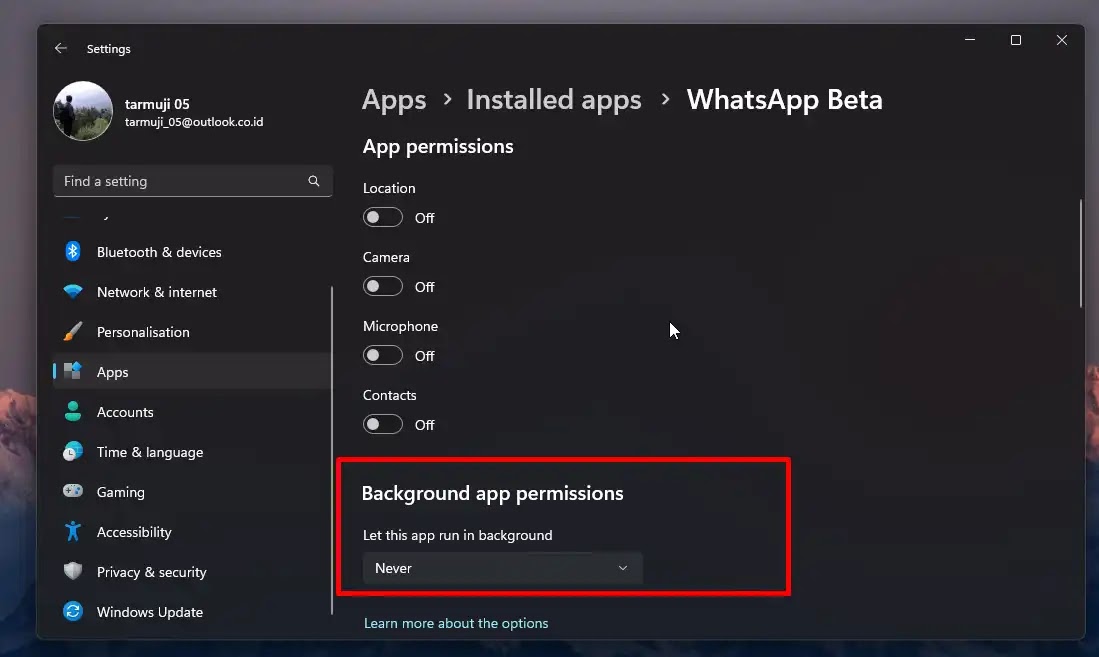The width and height of the screenshot is (1099, 657).
Task: Click the email tarmuji_05@outlook.co.id
Action: click(x=194, y=122)
